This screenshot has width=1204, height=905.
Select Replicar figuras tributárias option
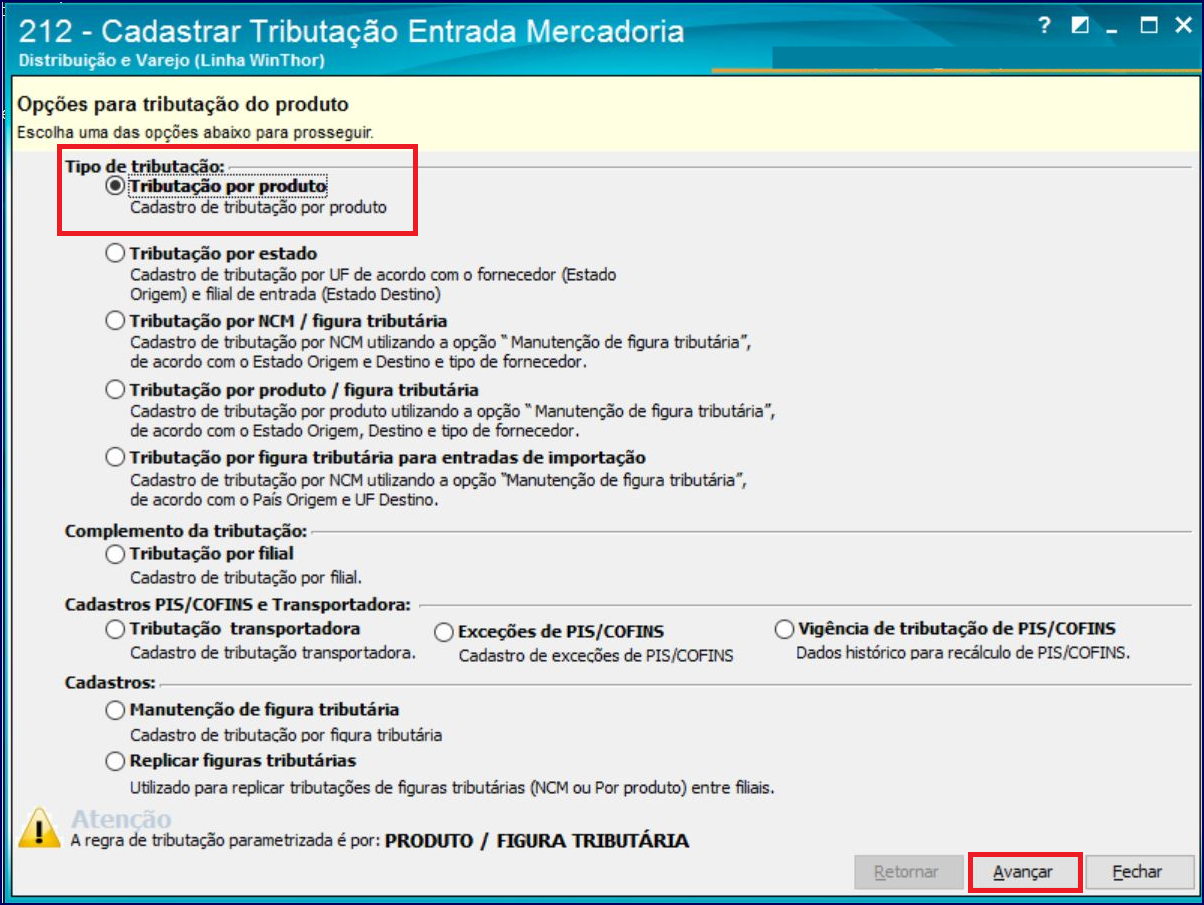click(116, 761)
